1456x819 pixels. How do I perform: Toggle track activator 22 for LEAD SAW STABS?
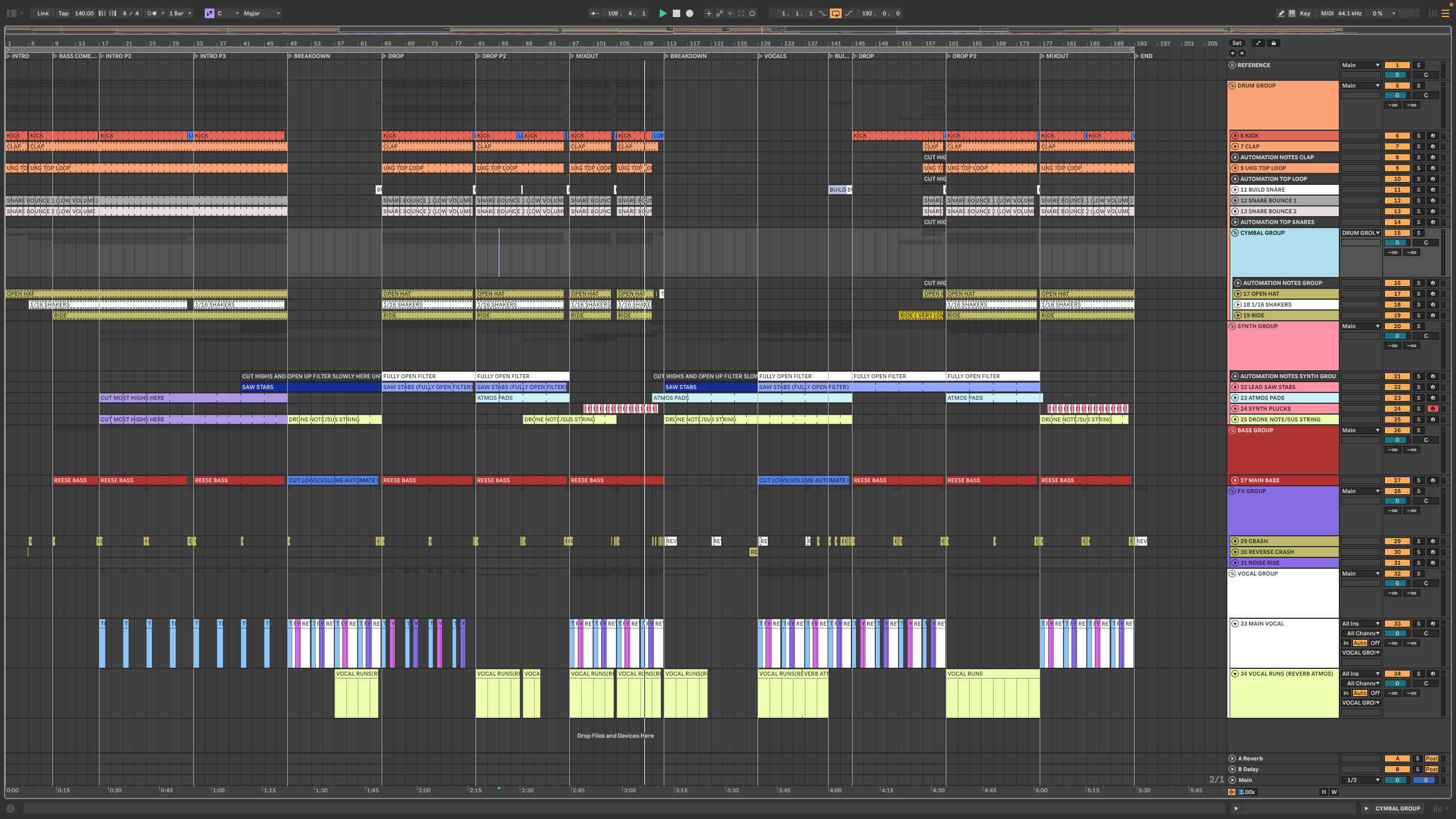click(x=1397, y=387)
